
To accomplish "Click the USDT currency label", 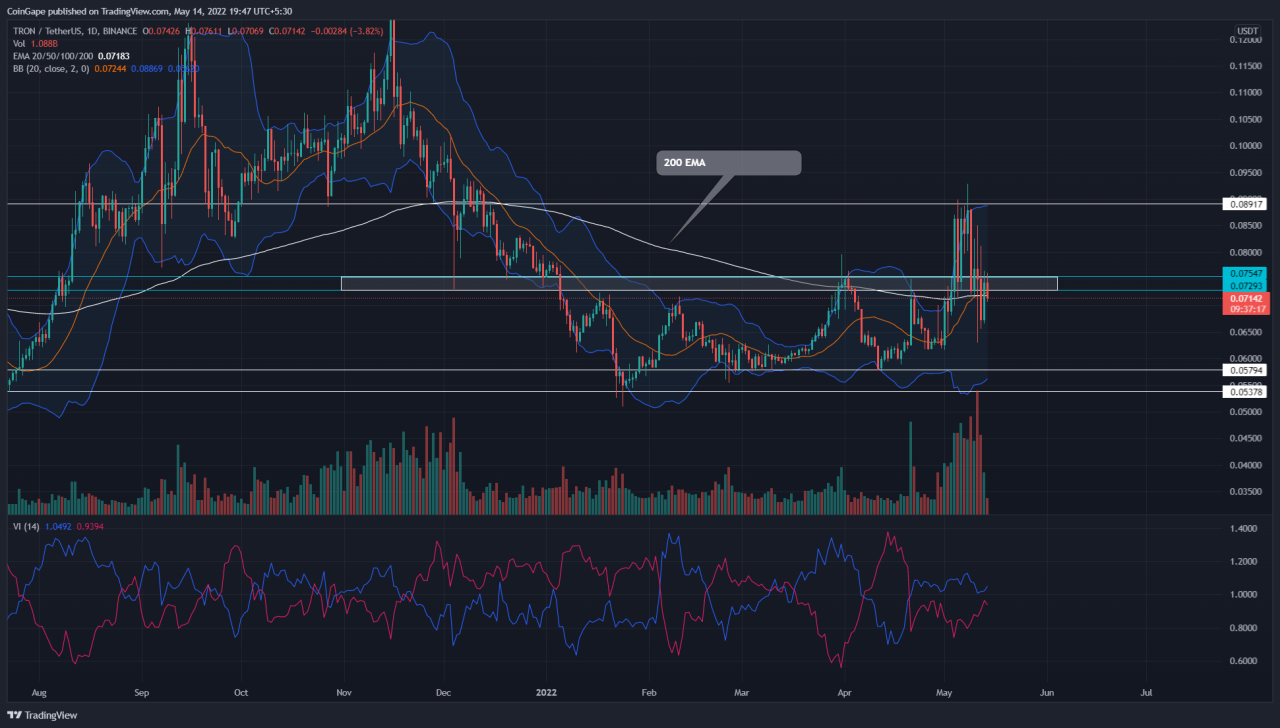I will pos(1247,31).
